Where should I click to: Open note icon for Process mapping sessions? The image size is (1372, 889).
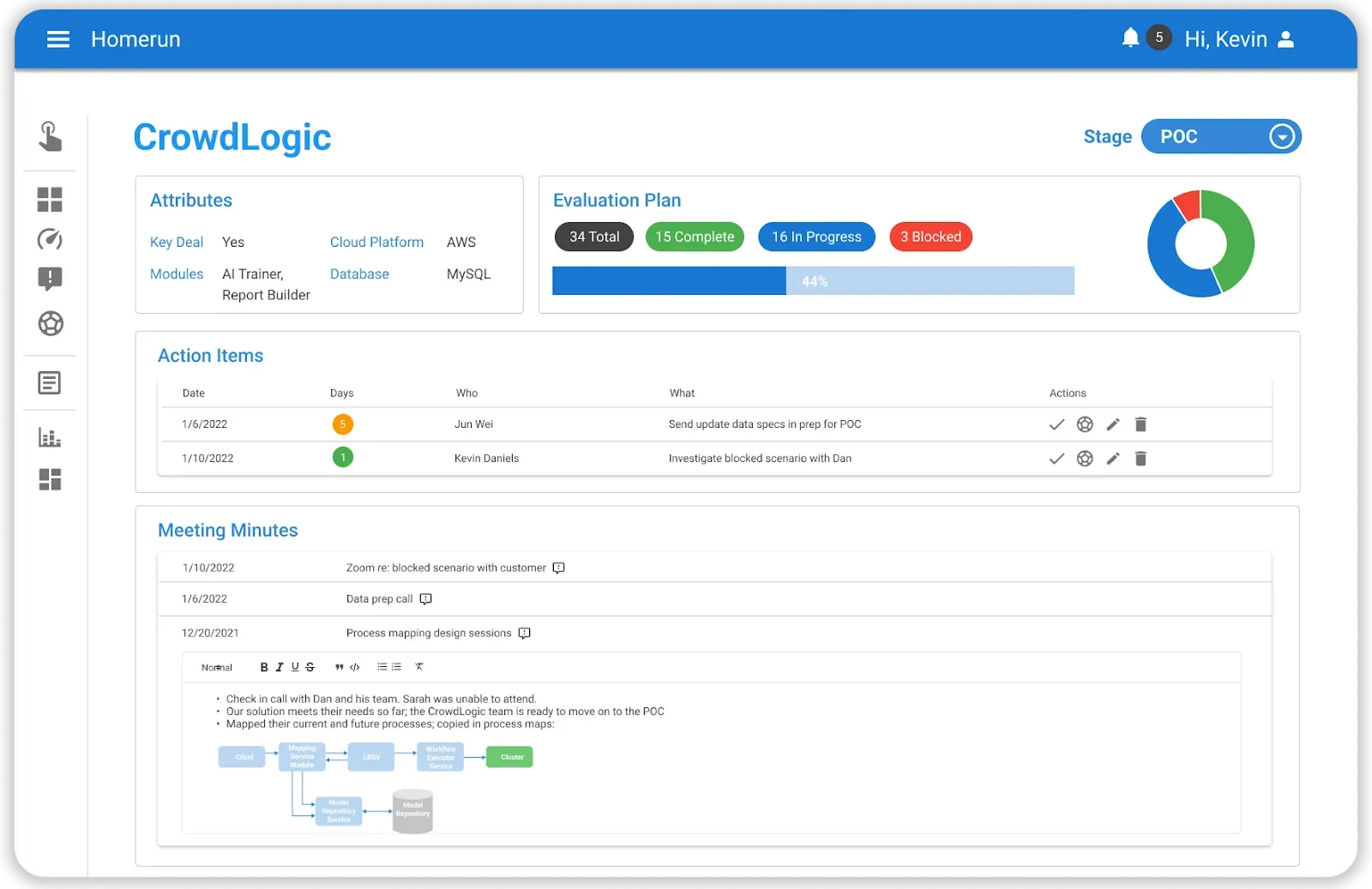pos(524,634)
